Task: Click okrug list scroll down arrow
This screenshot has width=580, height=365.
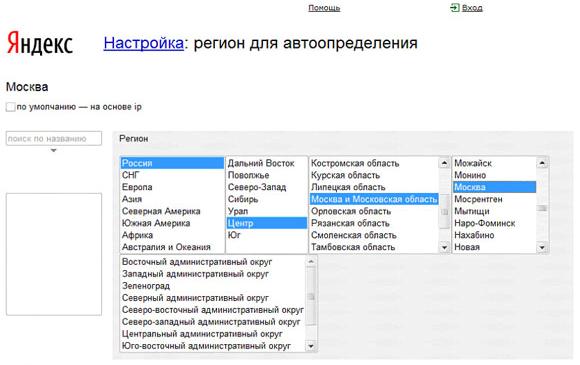Action: pos(311,346)
